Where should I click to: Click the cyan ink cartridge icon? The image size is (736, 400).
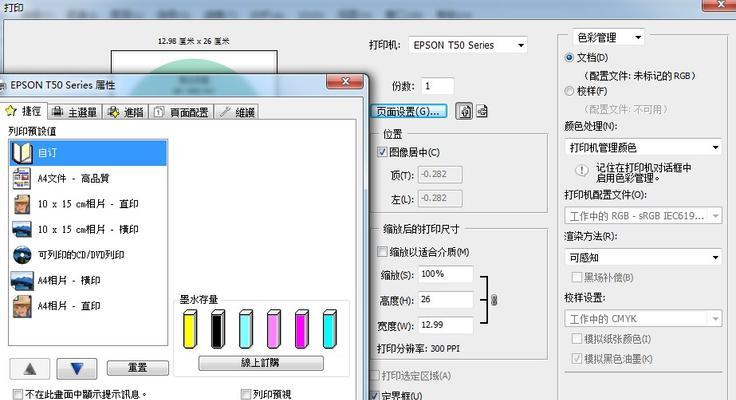(x=330, y=329)
